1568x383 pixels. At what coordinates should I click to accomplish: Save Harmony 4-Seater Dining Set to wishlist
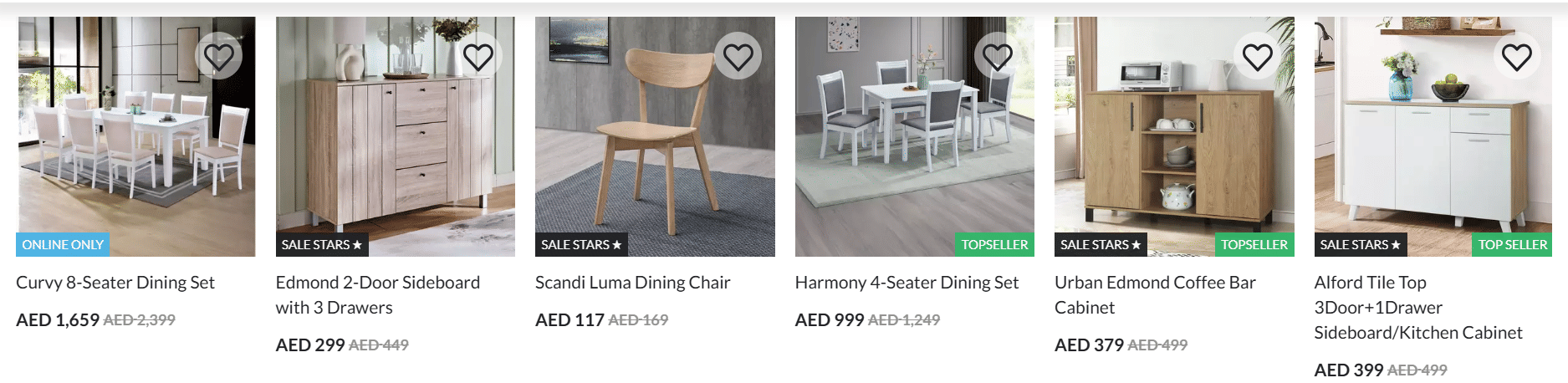(998, 56)
